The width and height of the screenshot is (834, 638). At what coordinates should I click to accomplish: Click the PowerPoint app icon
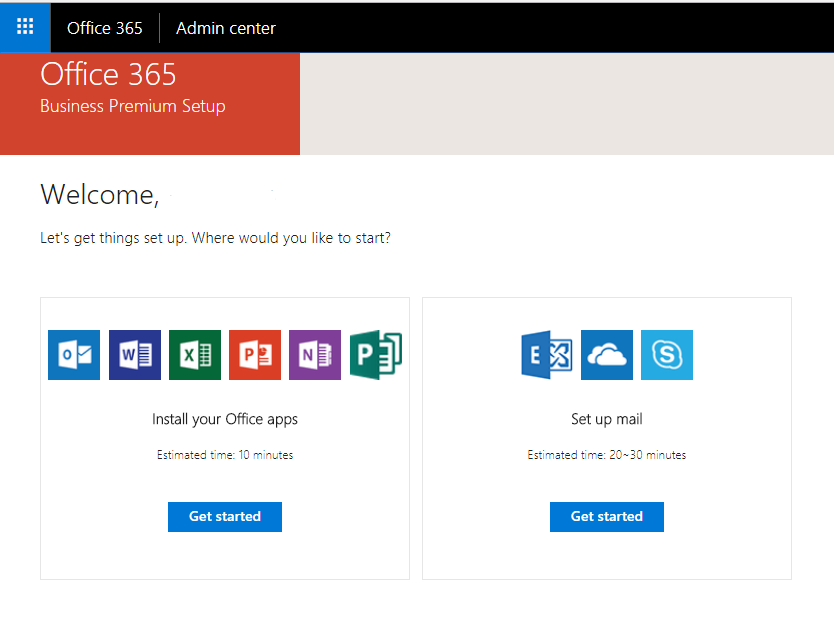(x=255, y=355)
